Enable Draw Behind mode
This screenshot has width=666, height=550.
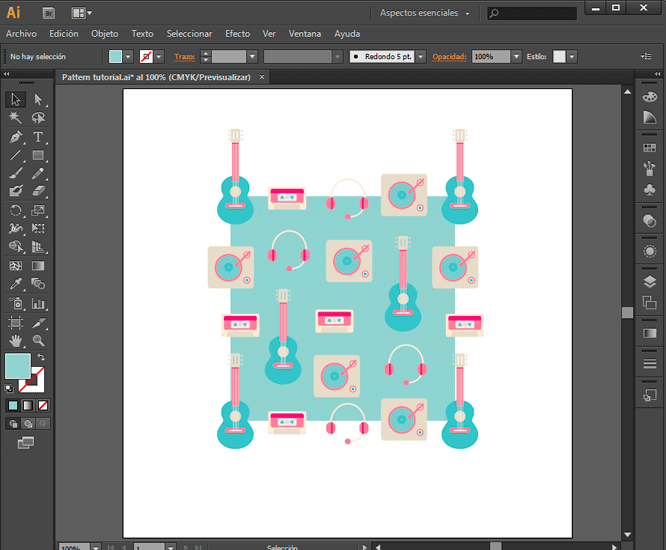28,423
